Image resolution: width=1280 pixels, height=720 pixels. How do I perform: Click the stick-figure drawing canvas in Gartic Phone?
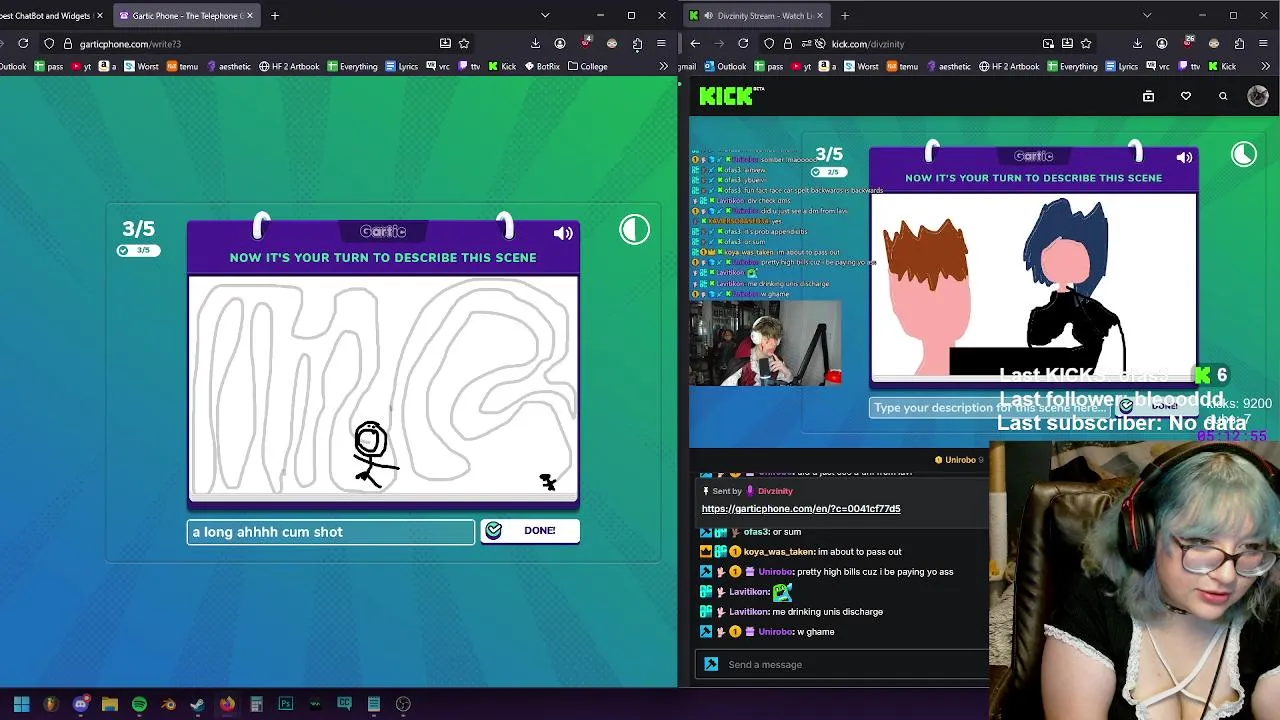(383, 386)
